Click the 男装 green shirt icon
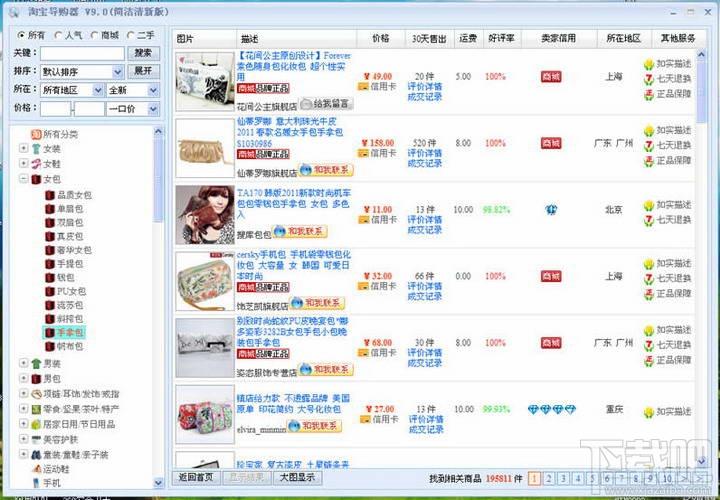 tap(36, 364)
